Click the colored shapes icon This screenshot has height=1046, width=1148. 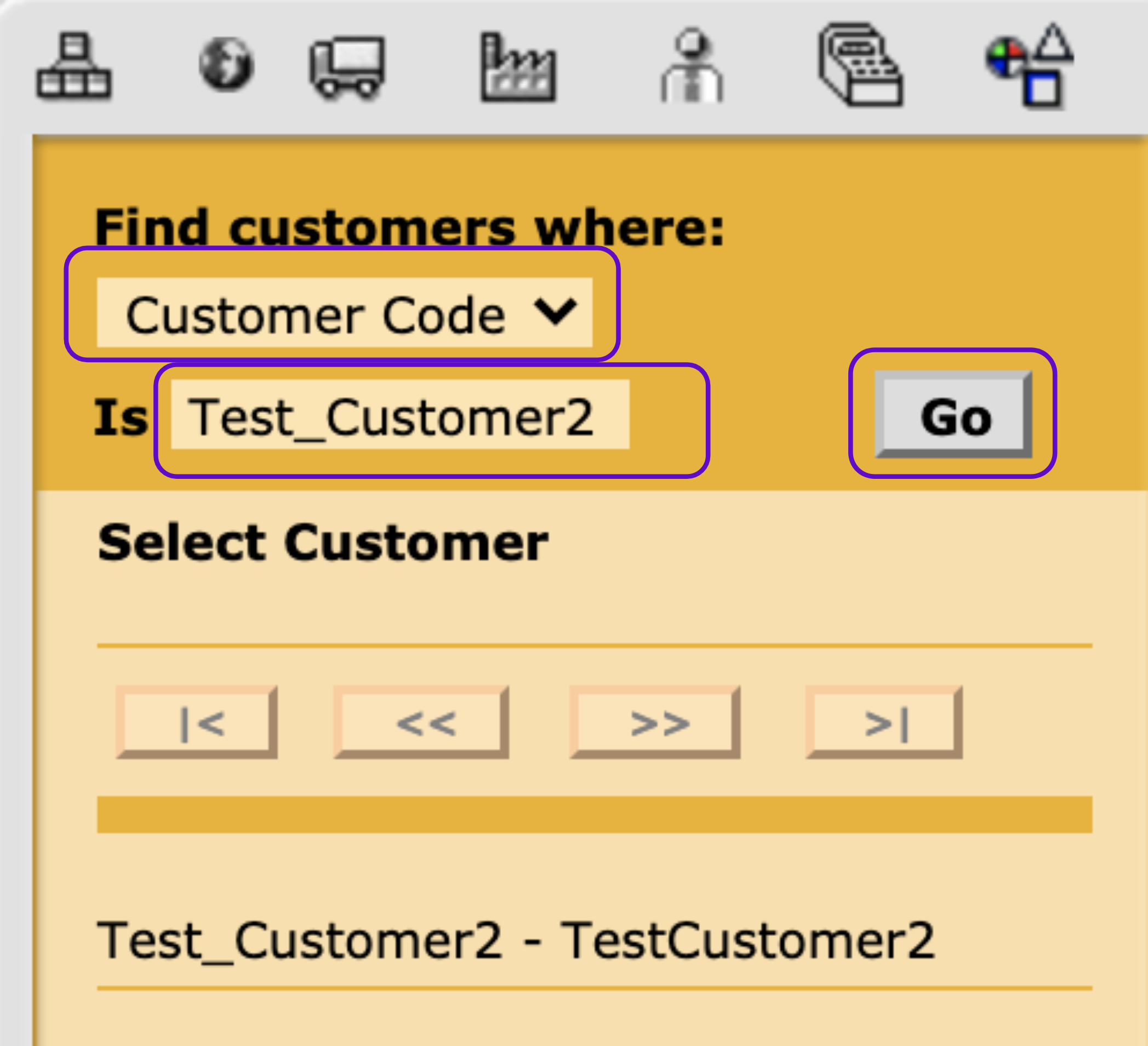coord(1030,65)
